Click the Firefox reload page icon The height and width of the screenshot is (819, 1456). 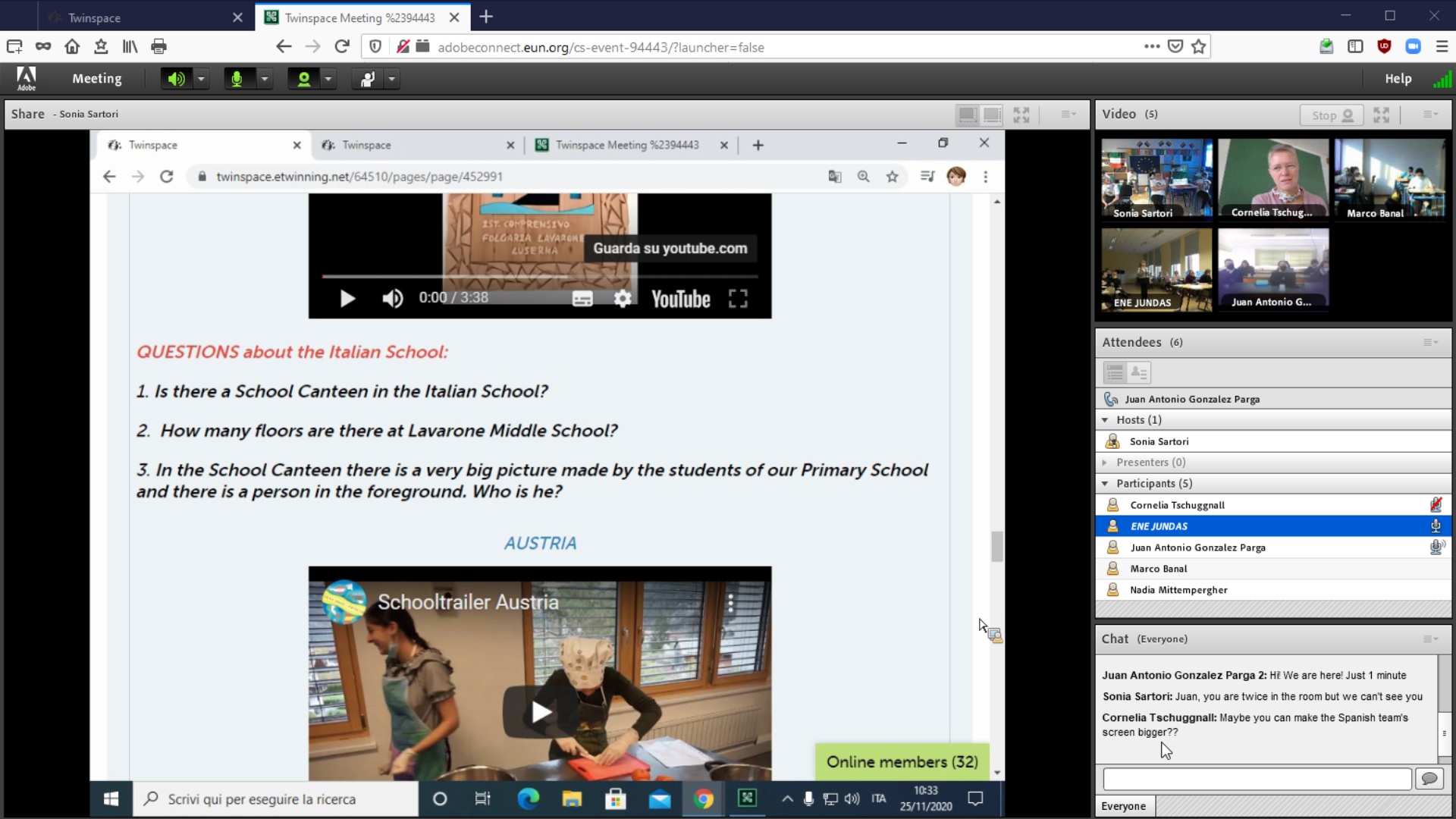(x=342, y=47)
